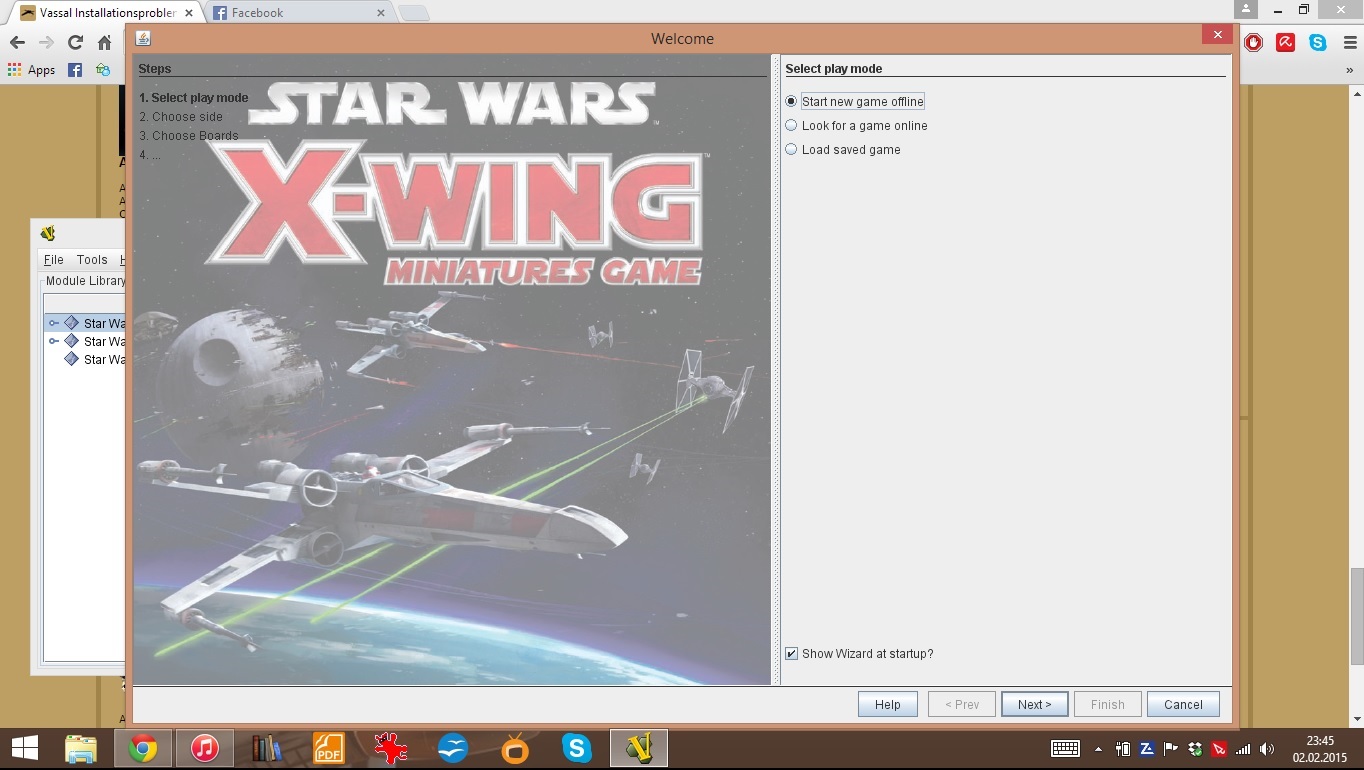Switch to Chrome on the taskbar
Screen dimensions: 1364x770
pyautogui.click(x=142, y=748)
